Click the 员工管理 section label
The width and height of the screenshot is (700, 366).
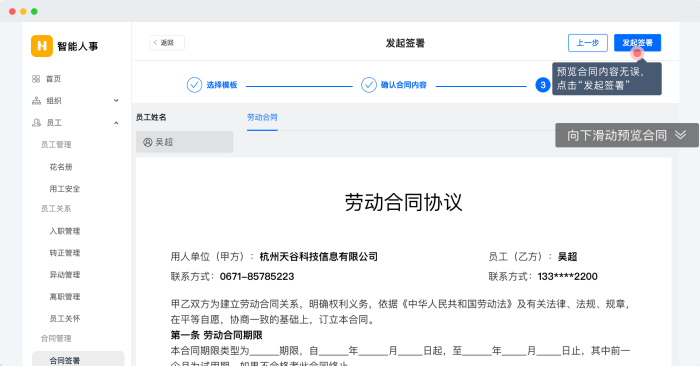click(x=56, y=145)
